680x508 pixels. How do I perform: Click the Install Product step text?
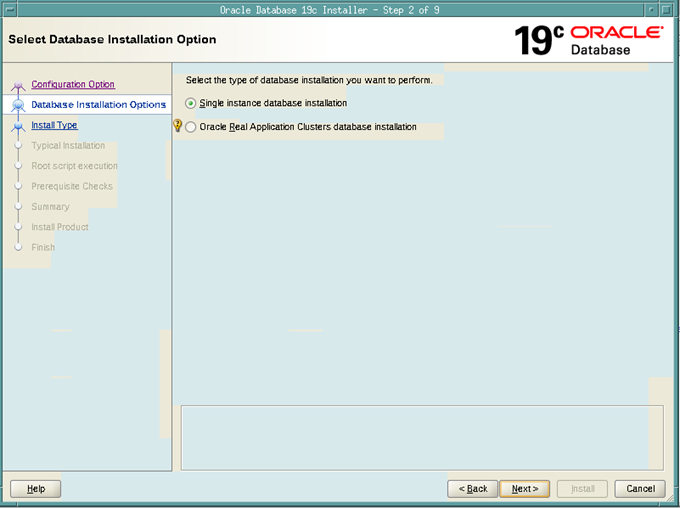60,227
